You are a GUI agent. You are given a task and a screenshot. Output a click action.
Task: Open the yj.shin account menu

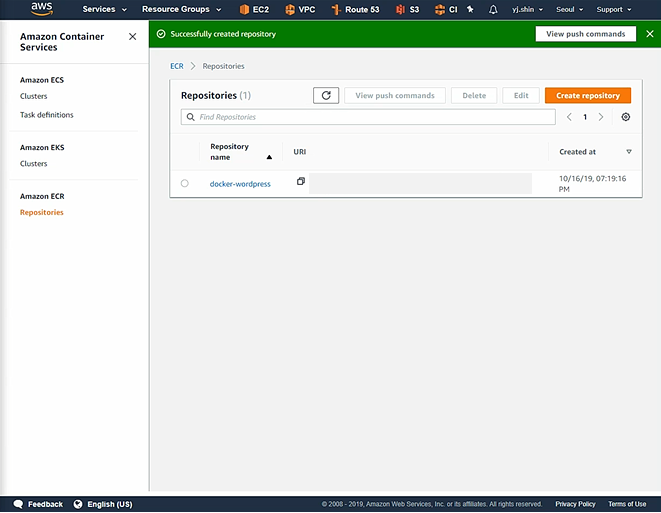527,9
